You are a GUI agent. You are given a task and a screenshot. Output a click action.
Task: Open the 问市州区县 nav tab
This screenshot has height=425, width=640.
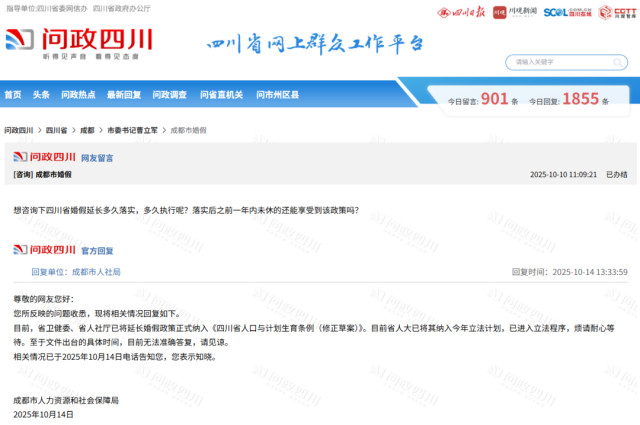pos(277,95)
